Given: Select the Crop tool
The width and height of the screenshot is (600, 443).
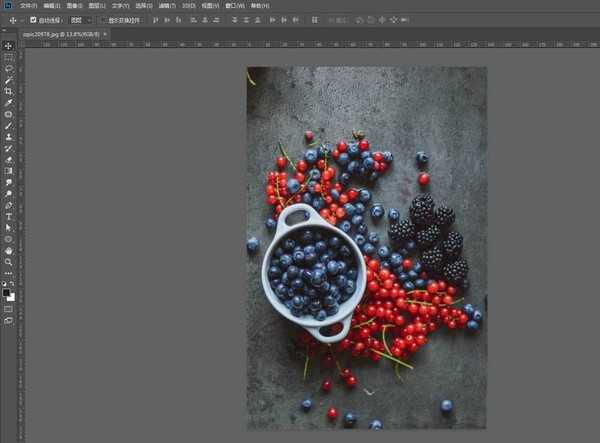Looking at the screenshot, I should click(x=8, y=91).
